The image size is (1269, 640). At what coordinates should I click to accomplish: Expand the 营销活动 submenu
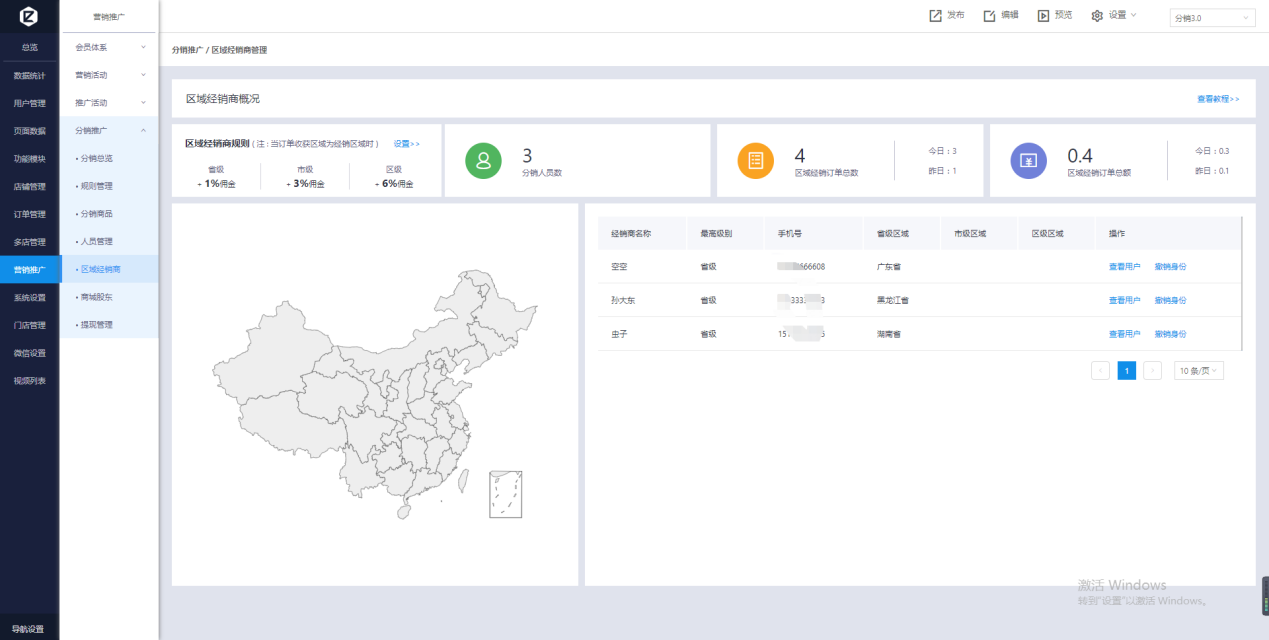(109, 75)
